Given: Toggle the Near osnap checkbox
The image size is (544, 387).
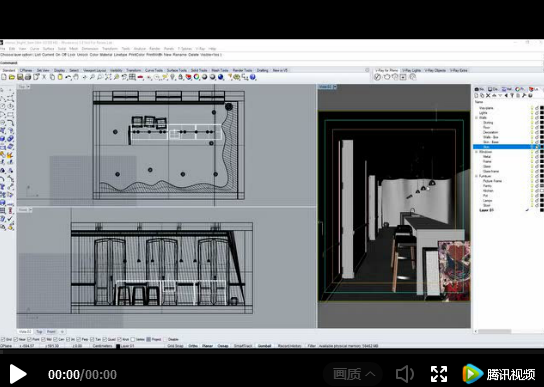Looking at the screenshot, I should coord(16,339).
